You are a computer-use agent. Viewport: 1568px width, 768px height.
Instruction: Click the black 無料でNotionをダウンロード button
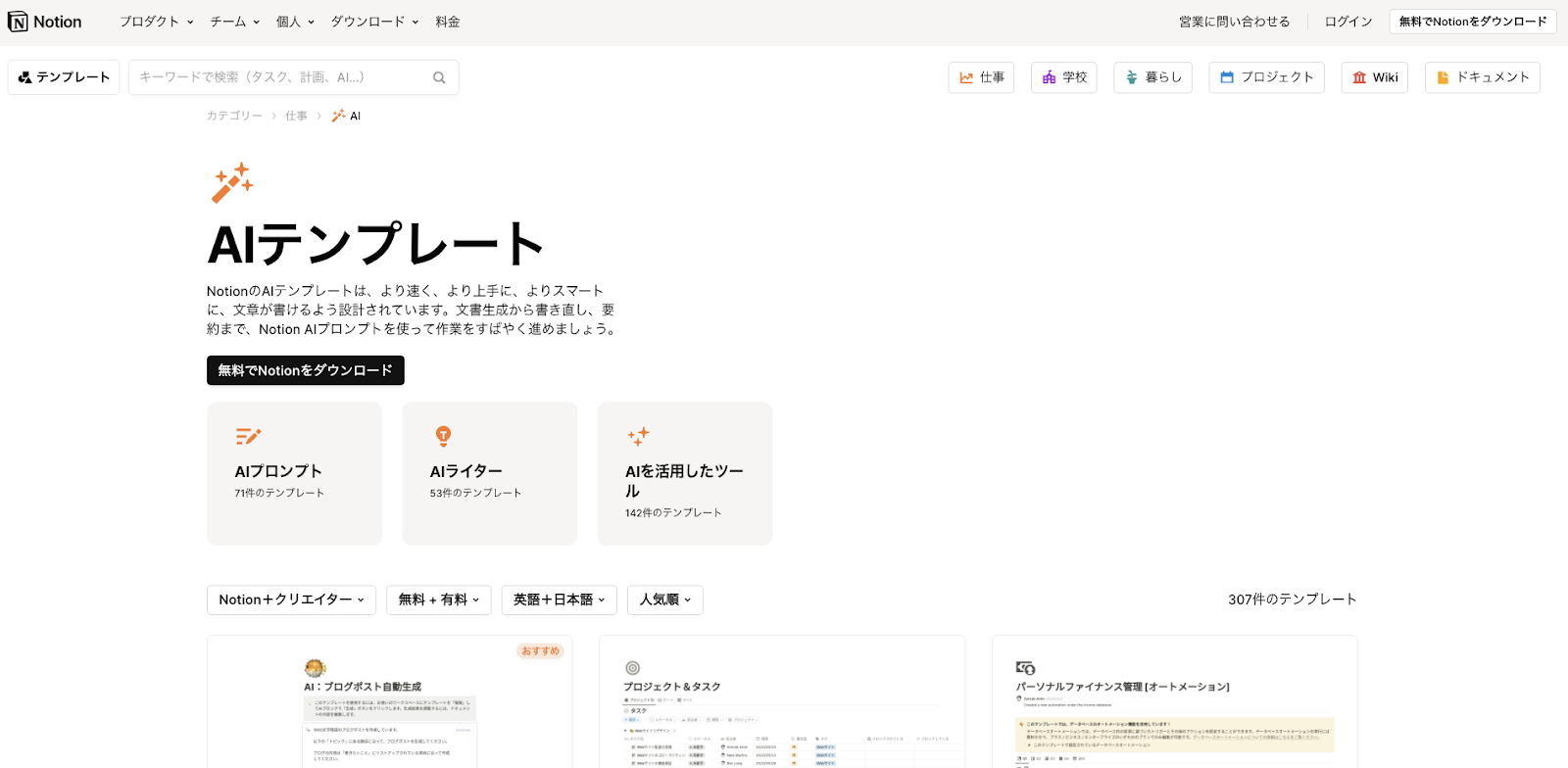306,370
